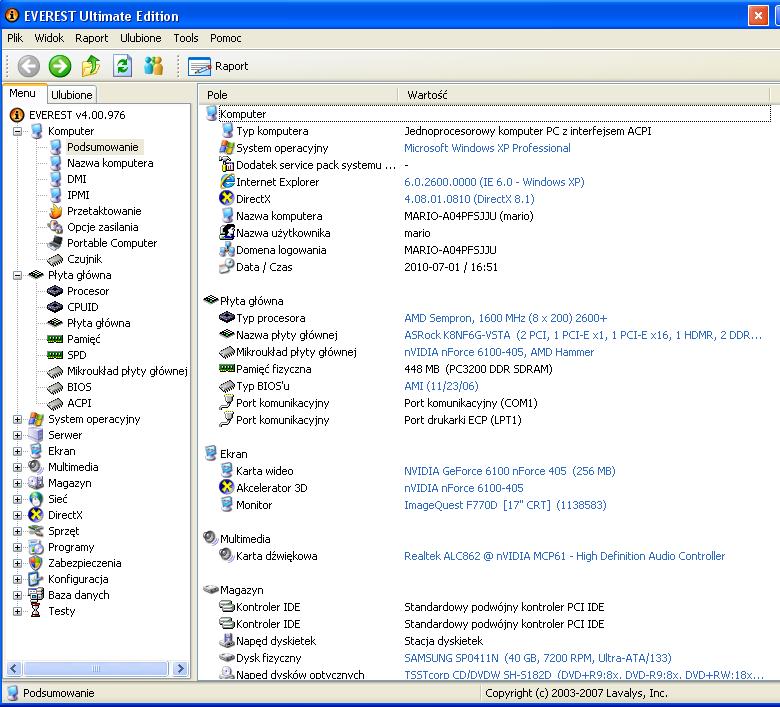Close the EVEREST window
Image resolution: width=780 pixels, height=707 pixels.
(758, 15)
